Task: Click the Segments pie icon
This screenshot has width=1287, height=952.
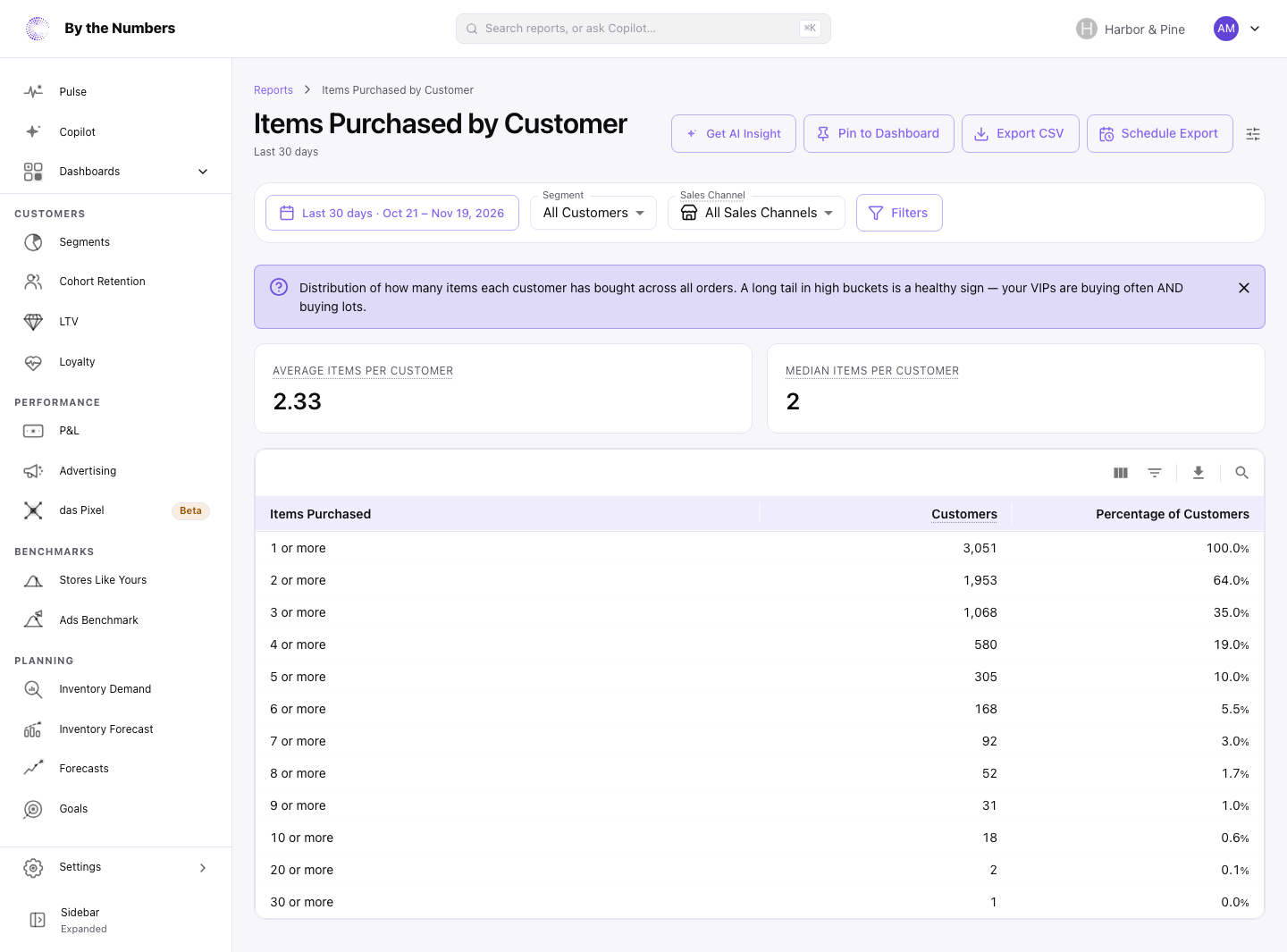Action: (33, 242)
